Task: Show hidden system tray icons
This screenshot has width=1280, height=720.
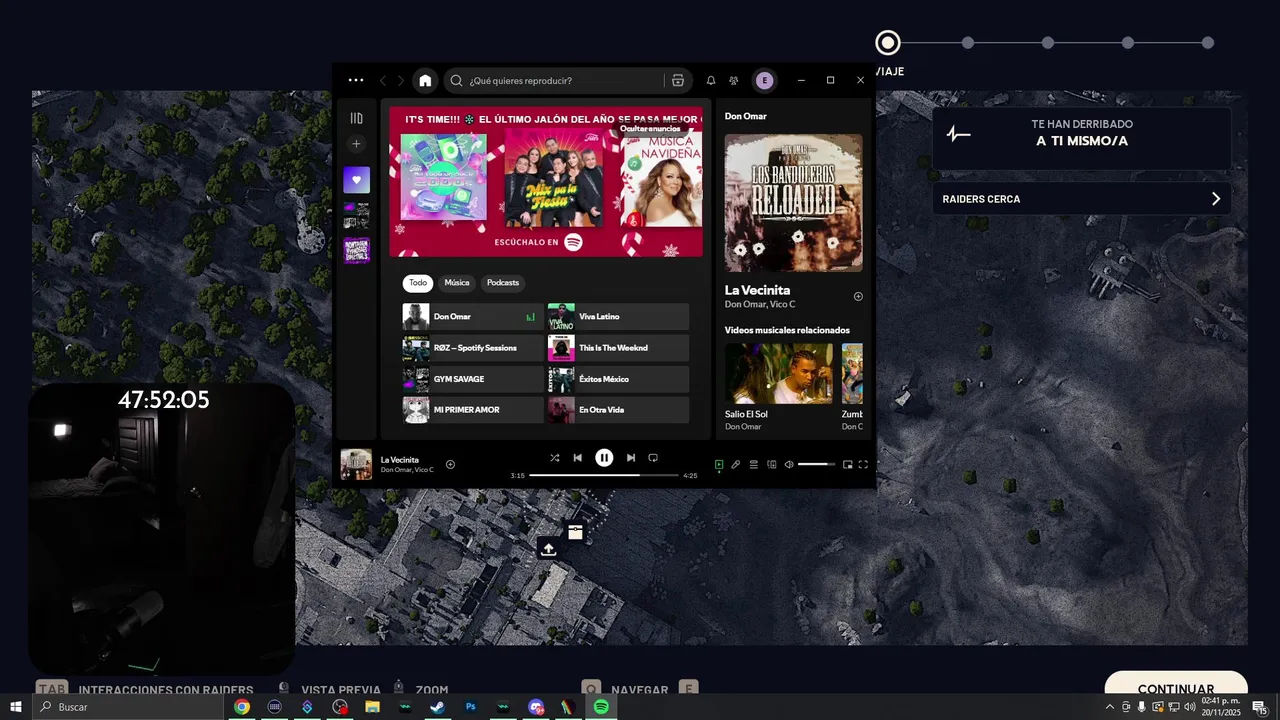Action: pos(1109,707)
